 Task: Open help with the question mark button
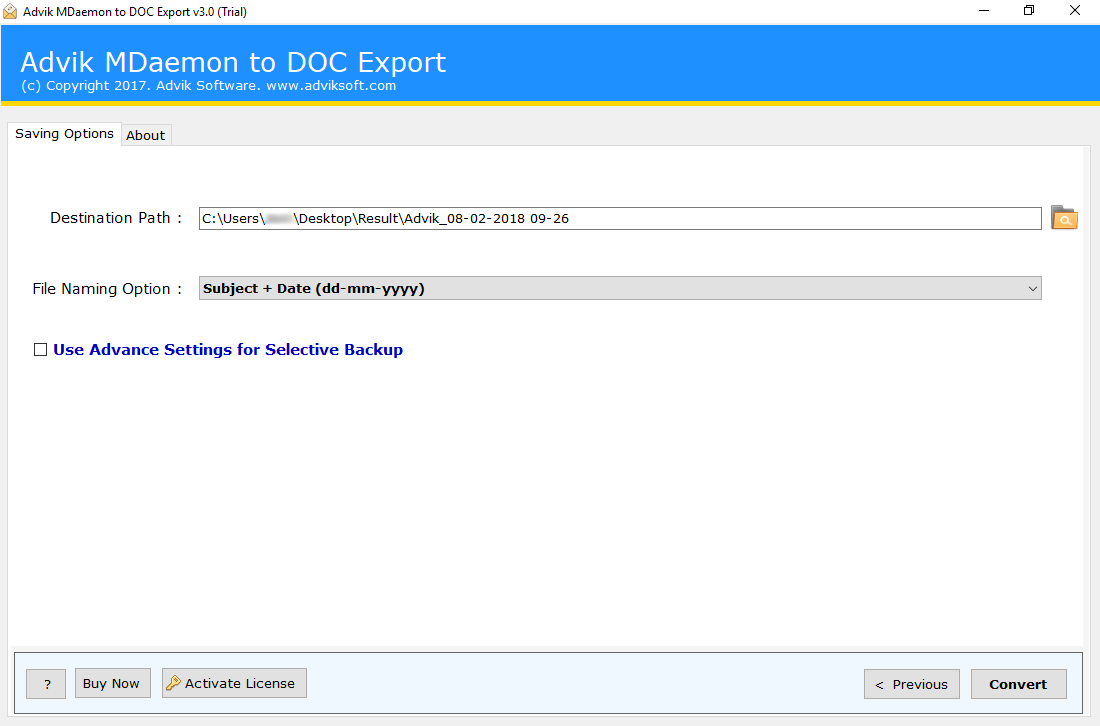(46, 684)
